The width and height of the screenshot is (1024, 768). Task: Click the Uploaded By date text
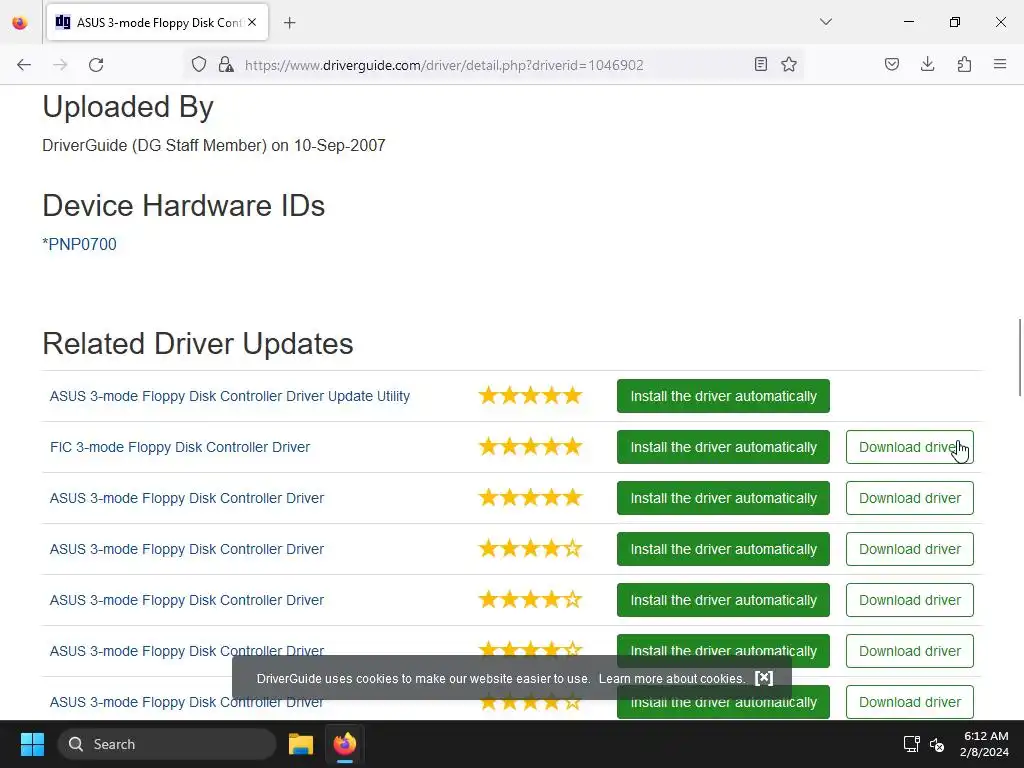click(x=340, y=145)
